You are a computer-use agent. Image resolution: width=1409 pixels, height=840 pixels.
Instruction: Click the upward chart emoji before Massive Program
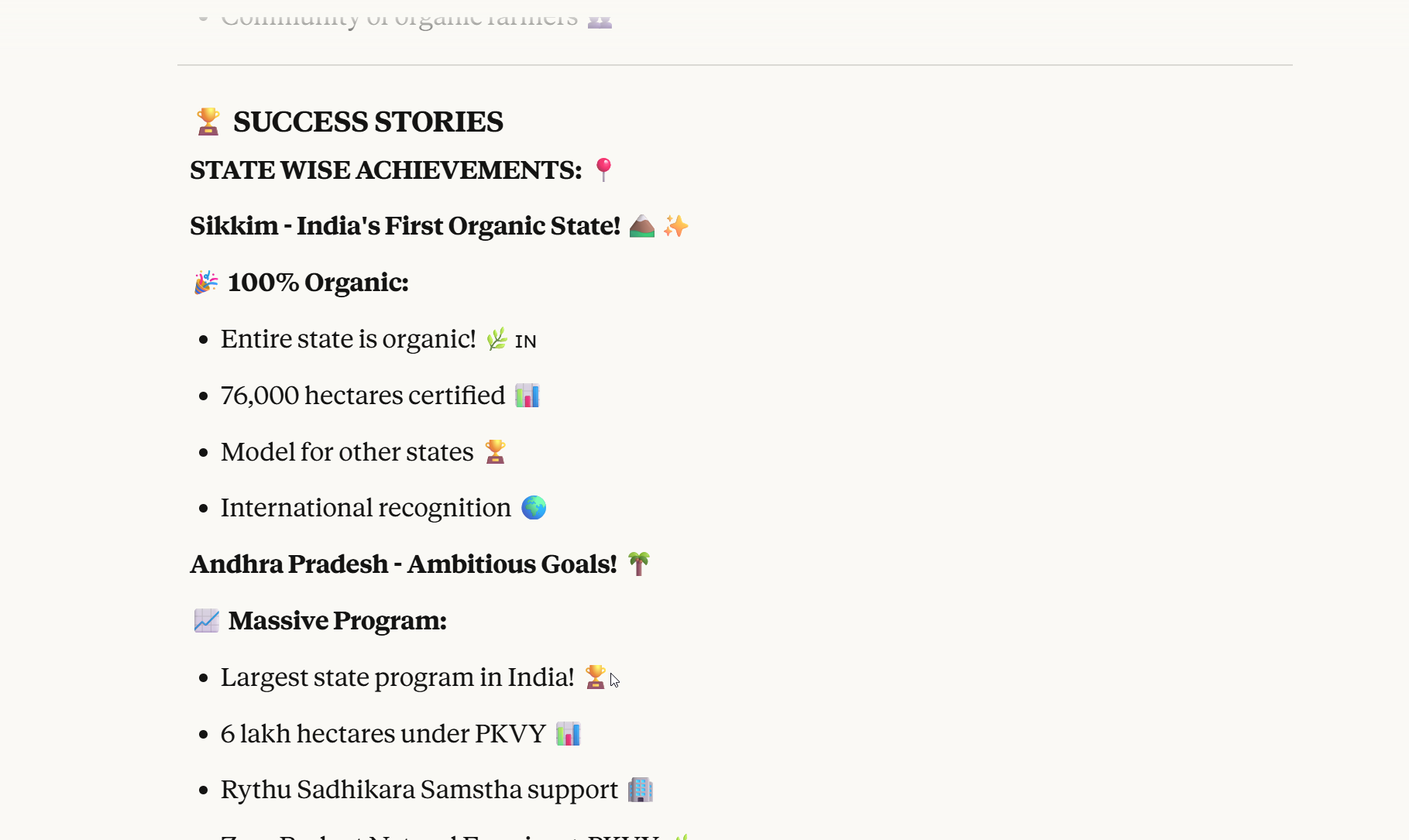[x=206, y=621]
